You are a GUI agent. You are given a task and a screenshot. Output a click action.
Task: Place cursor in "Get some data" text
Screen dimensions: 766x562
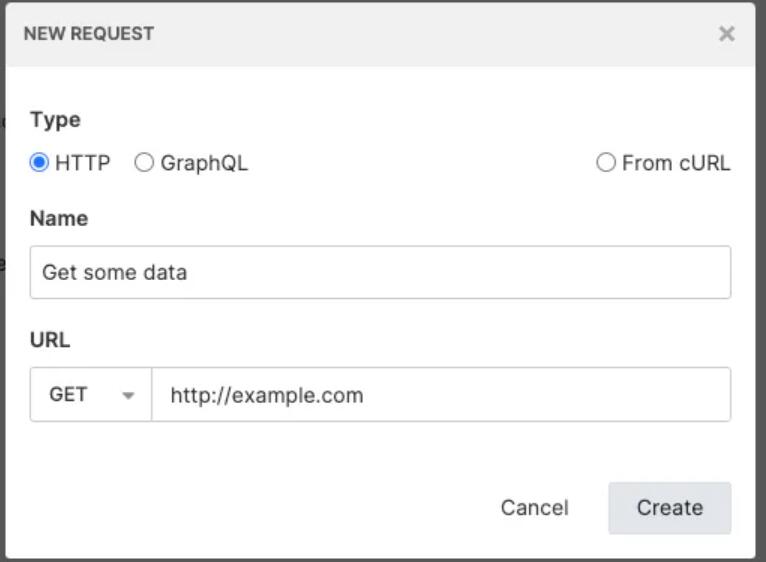[114, 272]
